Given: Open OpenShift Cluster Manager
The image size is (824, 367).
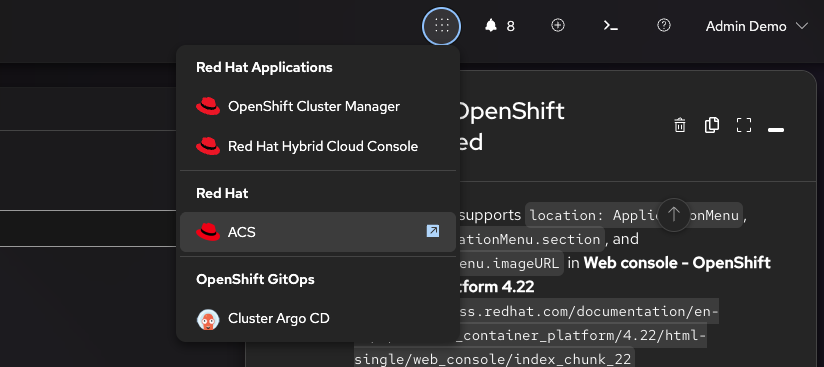Looking at the screenshot, I should pos(318,106).
